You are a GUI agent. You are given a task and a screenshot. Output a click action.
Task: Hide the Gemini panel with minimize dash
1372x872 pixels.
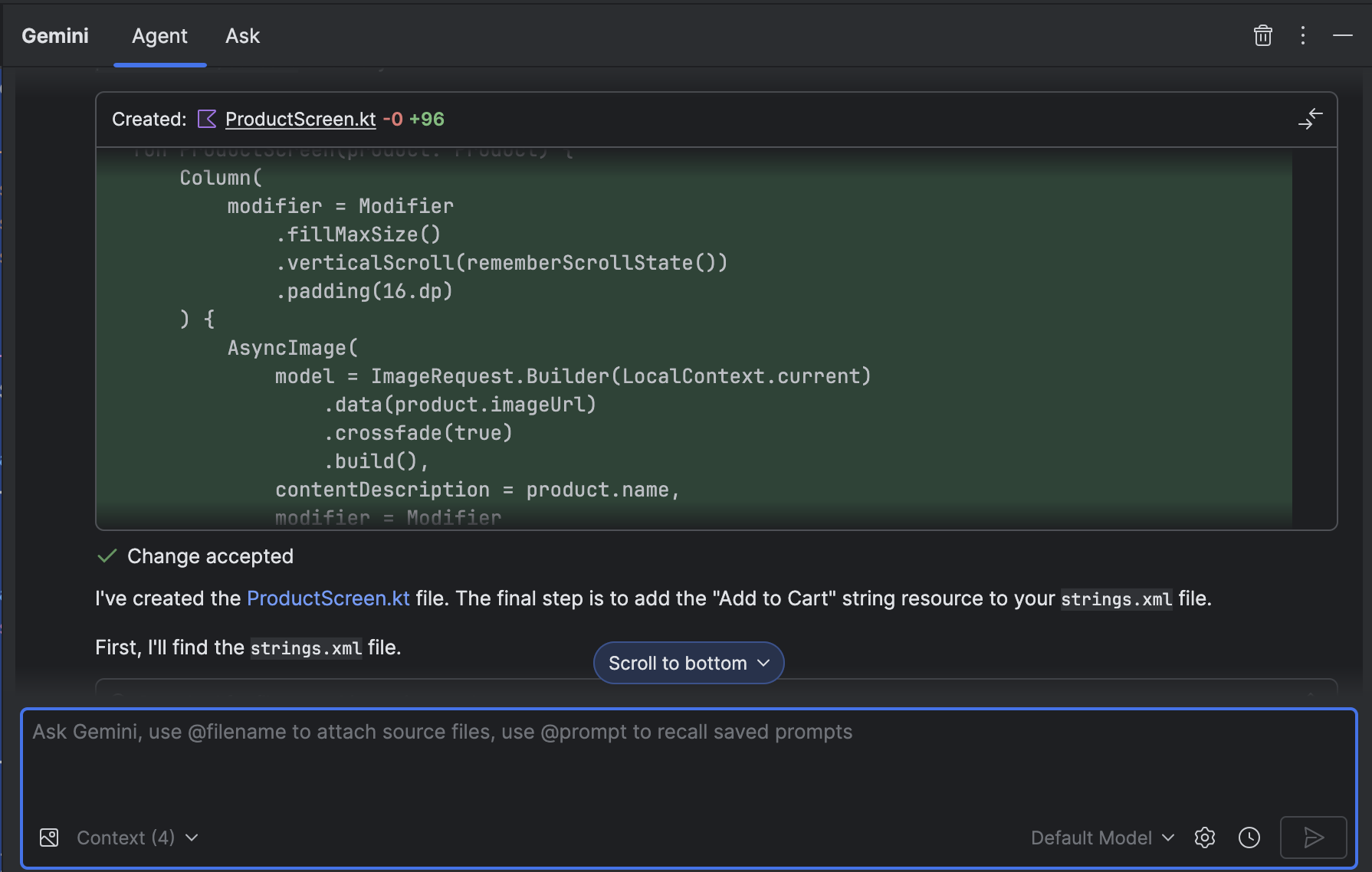tap(1342, 36)
